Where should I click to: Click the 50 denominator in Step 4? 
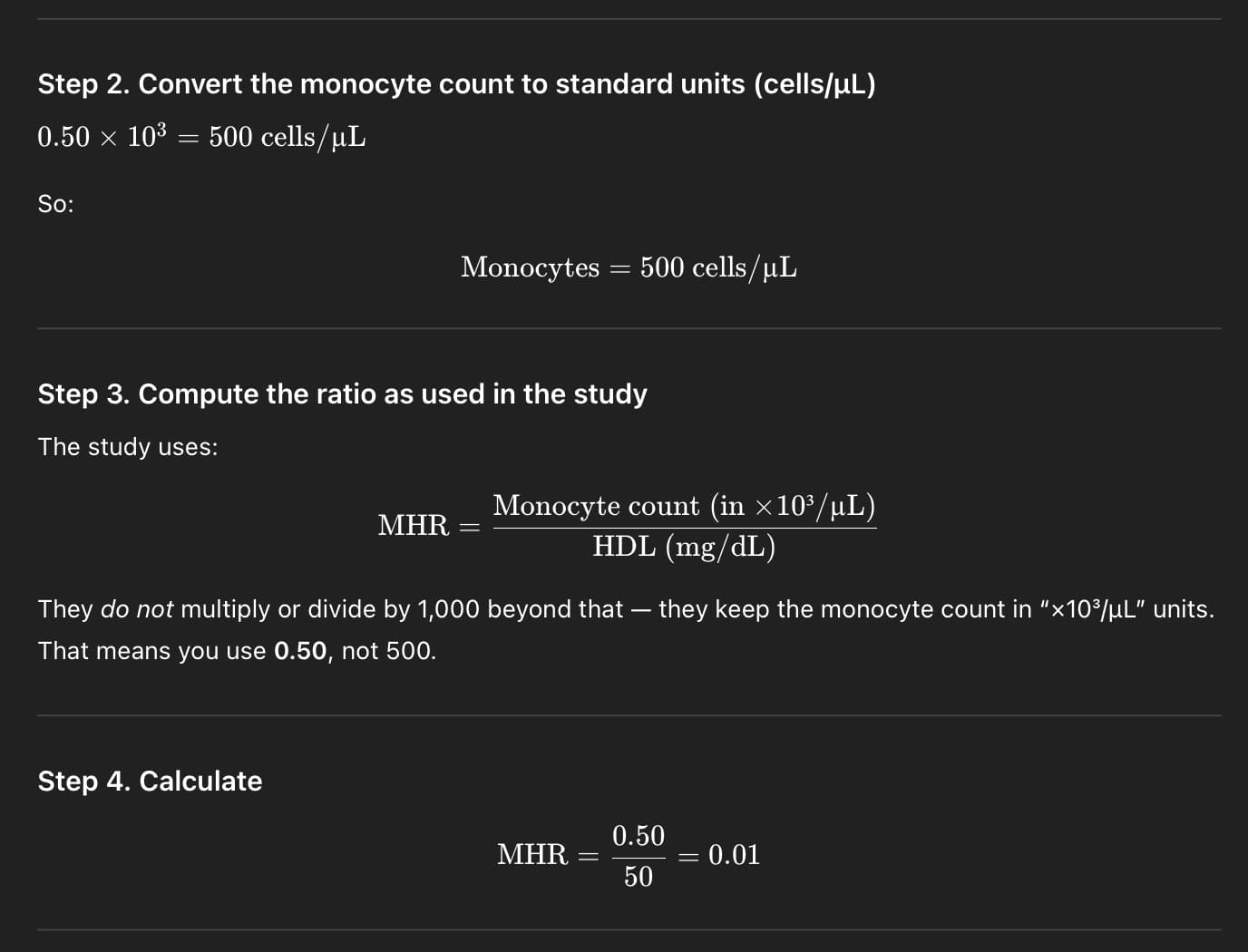639,877
